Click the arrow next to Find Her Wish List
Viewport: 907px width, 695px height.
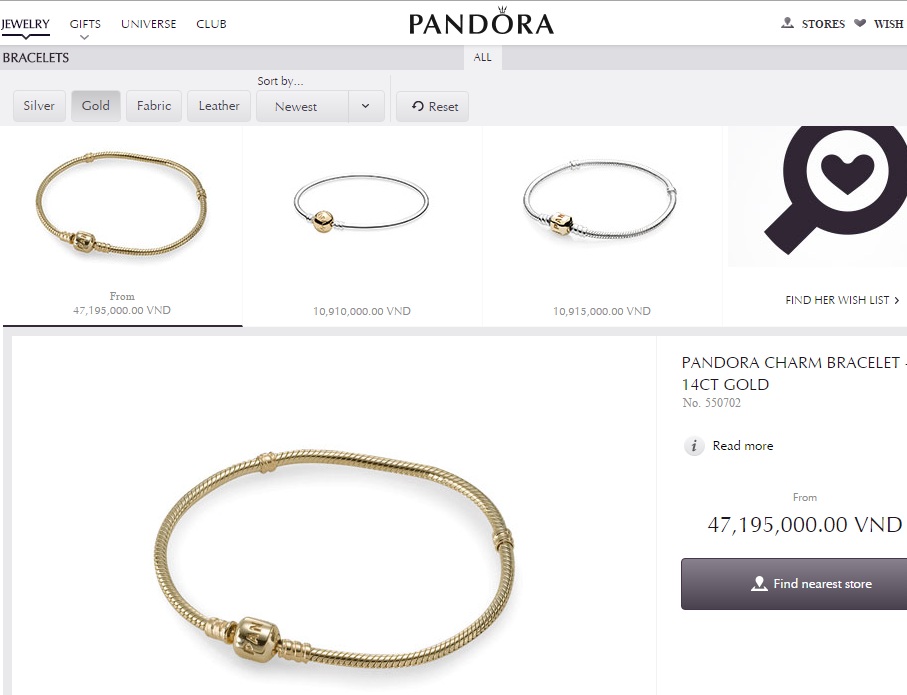point(897,300)
